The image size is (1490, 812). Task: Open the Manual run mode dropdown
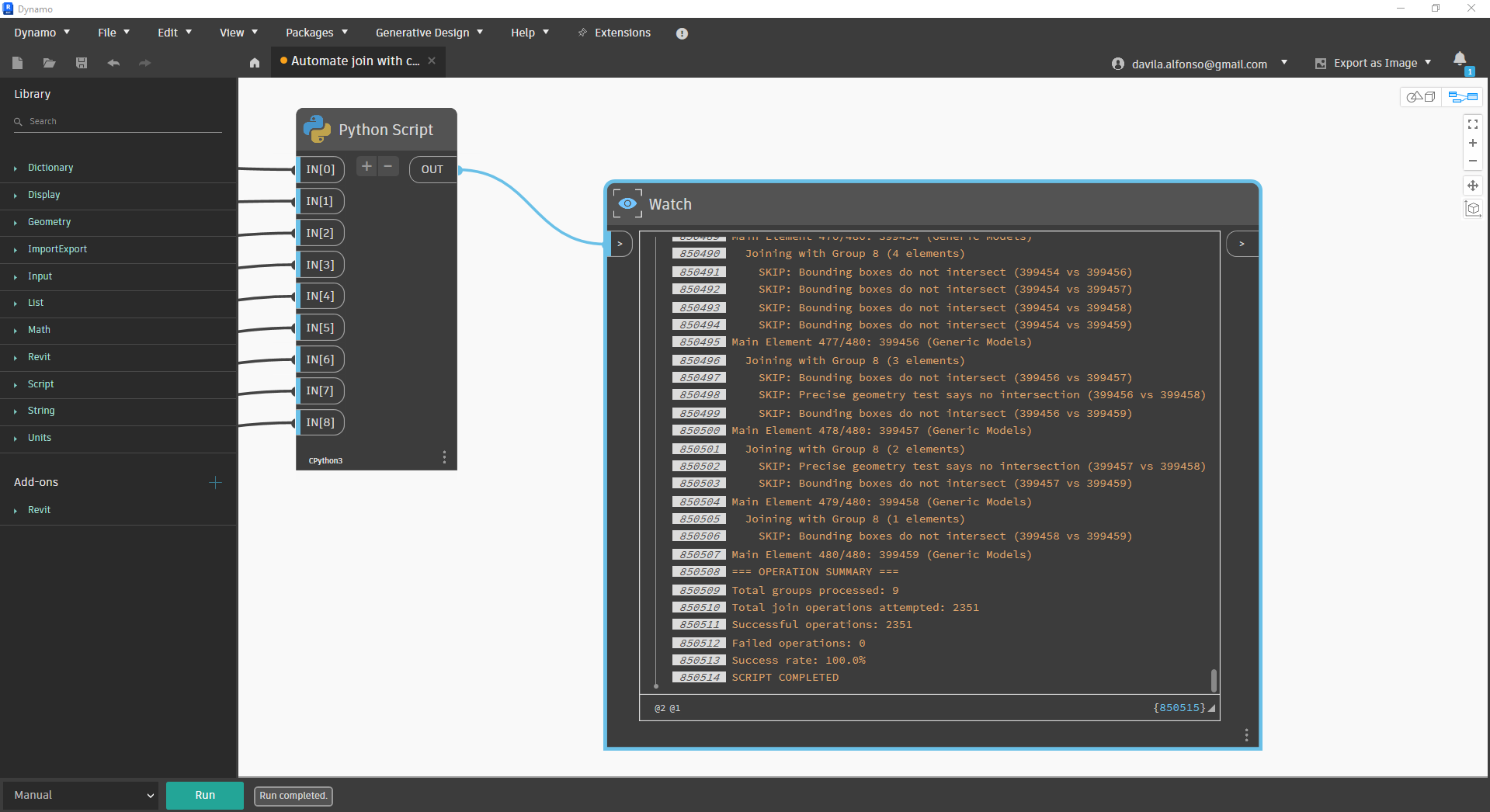pyautogui.click(x=81, y=795)
